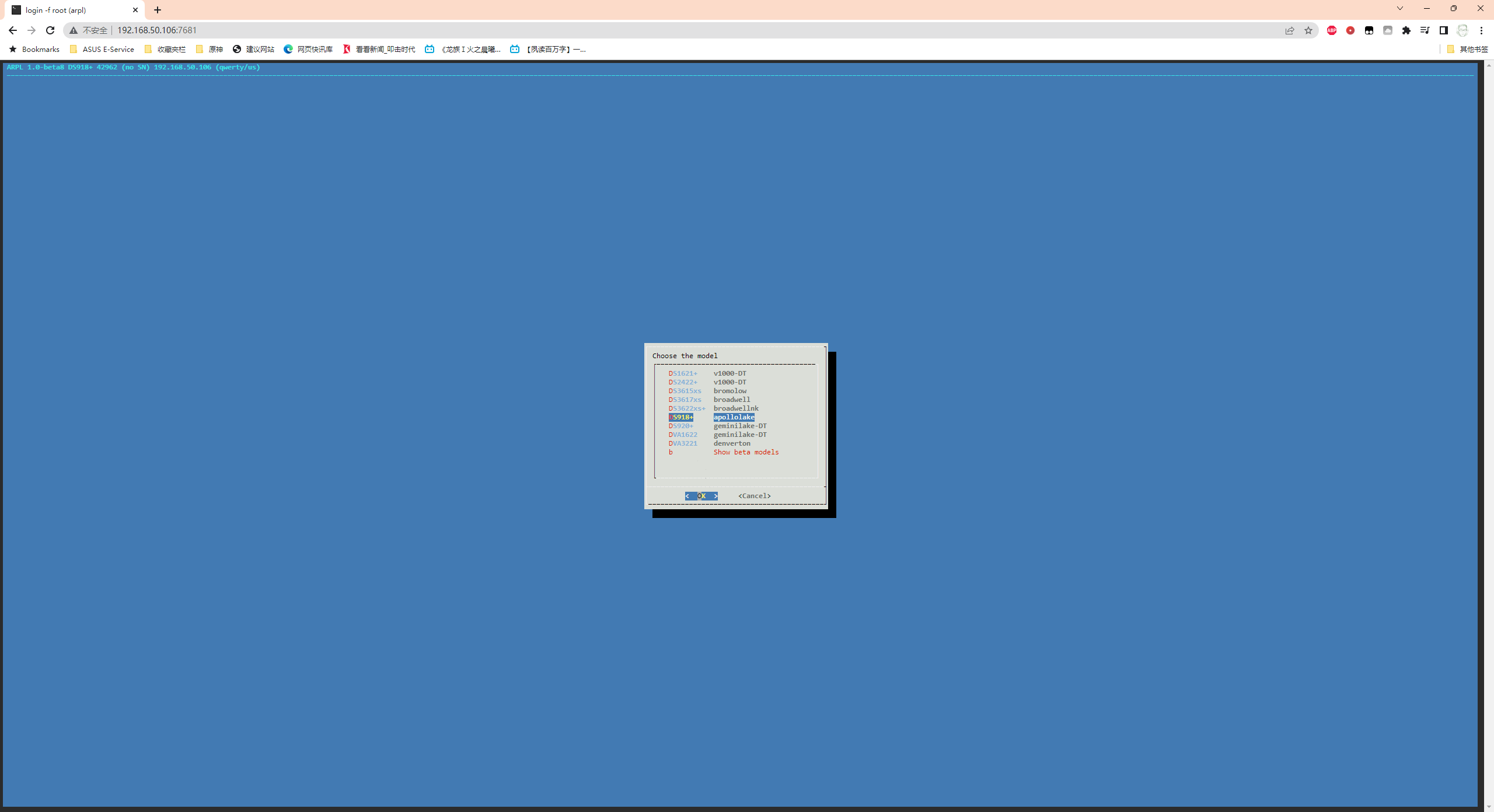This screenshot has height=812, width=1494.
Task: Bookmark this page with the star
Action: pyautogui.click(x=1308, y=30)
